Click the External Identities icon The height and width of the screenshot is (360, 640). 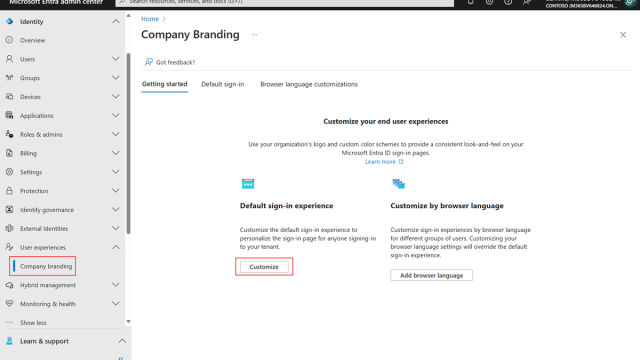coord(9,228)
